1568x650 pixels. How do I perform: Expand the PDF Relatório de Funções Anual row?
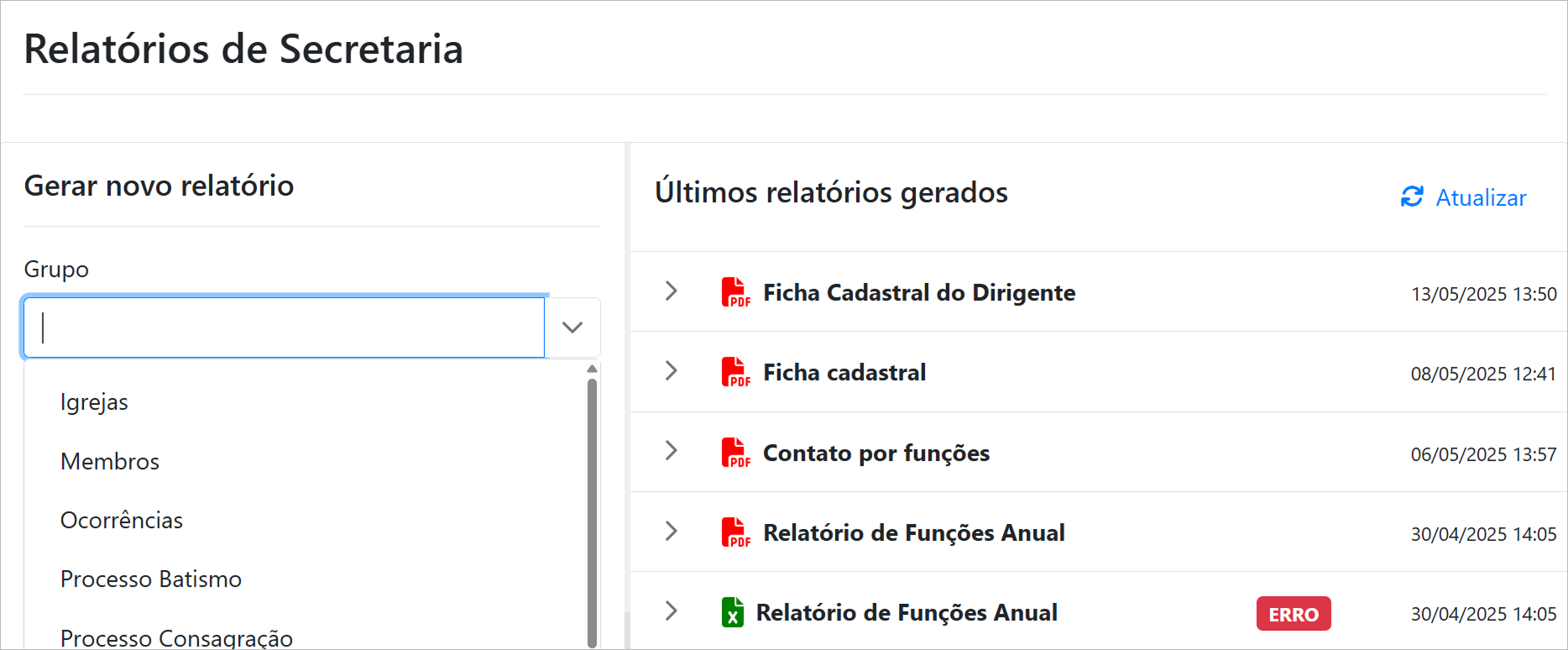coord(672,531)
